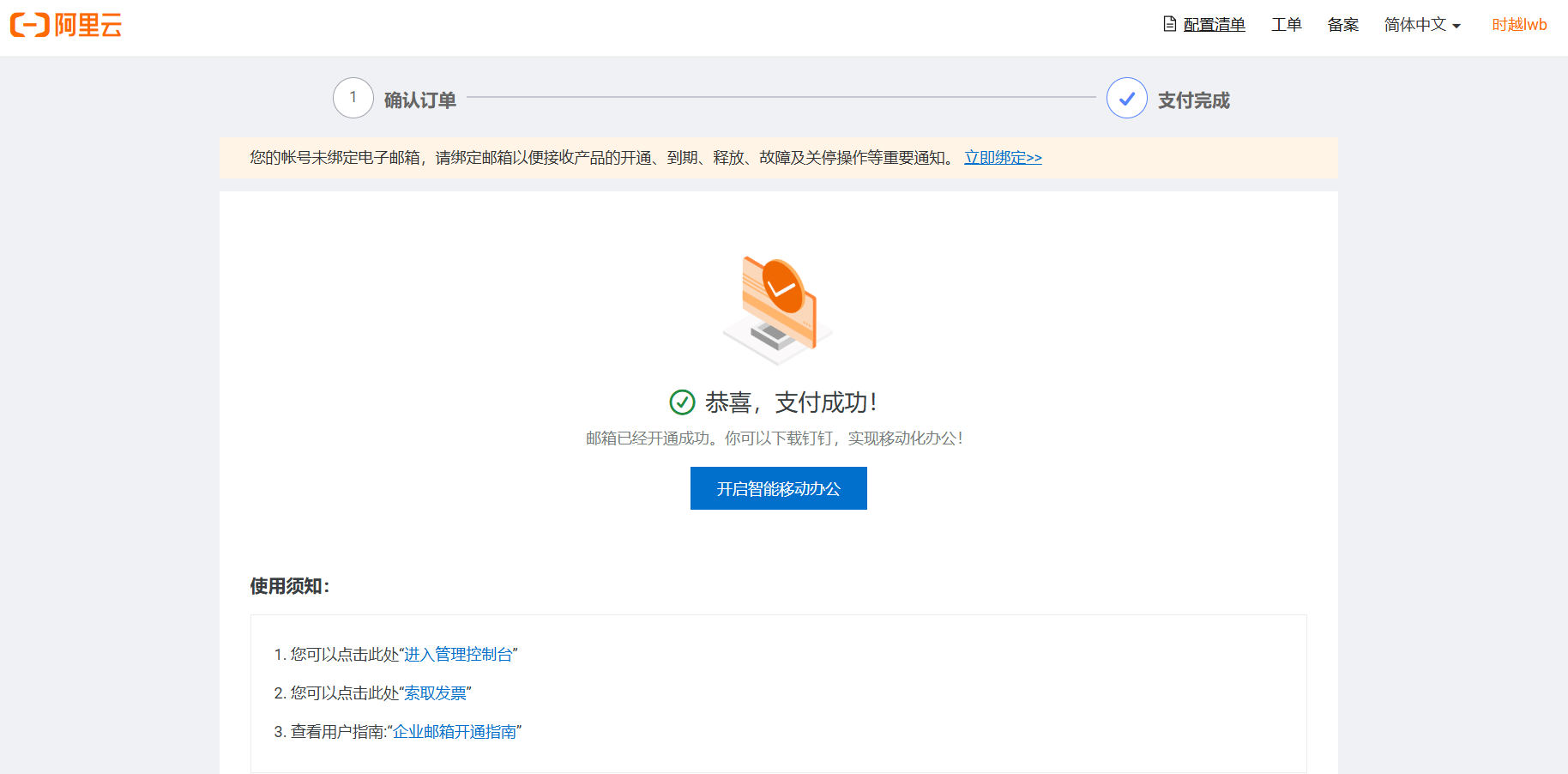1568x774 pixels.
Task: Open 配置清单 in the top navigation
Action: click(1214, 25)
